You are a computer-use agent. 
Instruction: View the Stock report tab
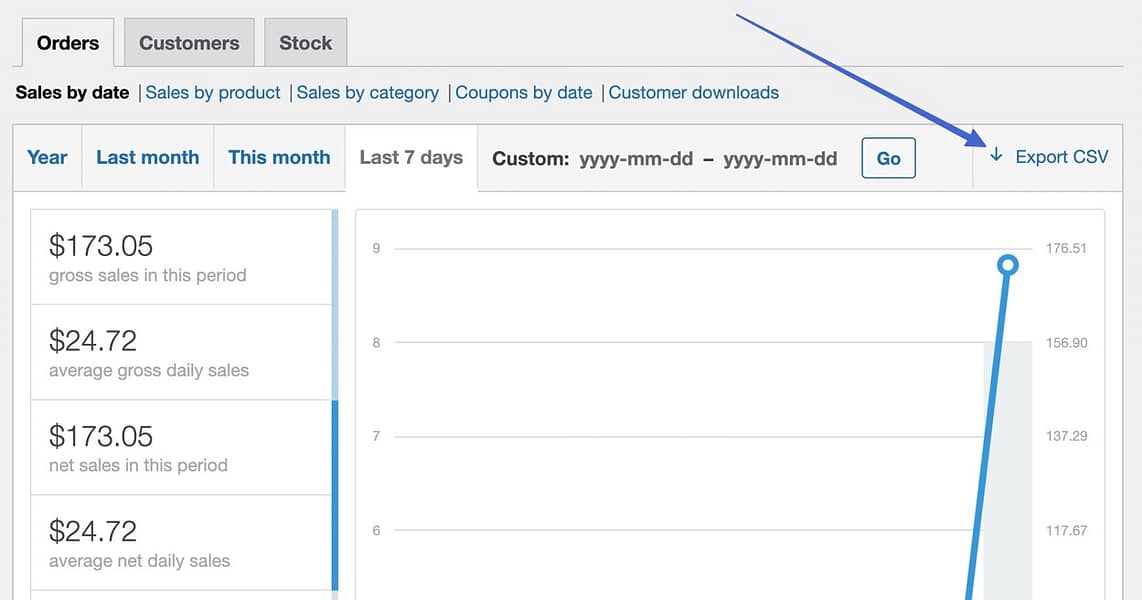pyautogui.click(x=305, y=42)
